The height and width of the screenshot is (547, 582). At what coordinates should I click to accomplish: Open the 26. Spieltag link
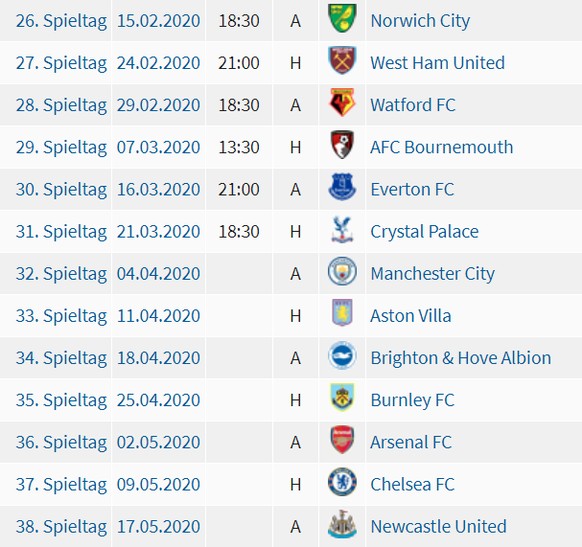coord(61,21)
